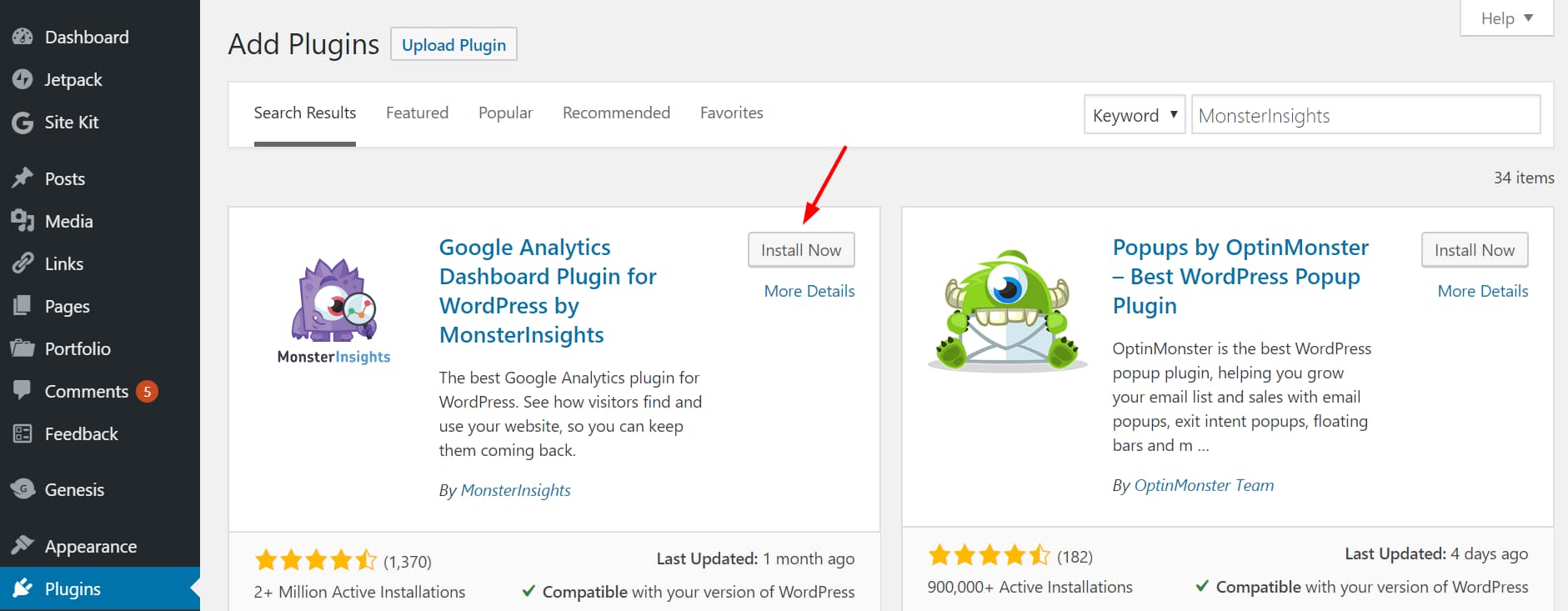Switch to the Featured tab
The image size is (1568, 611).
click(x=417, y=113)
